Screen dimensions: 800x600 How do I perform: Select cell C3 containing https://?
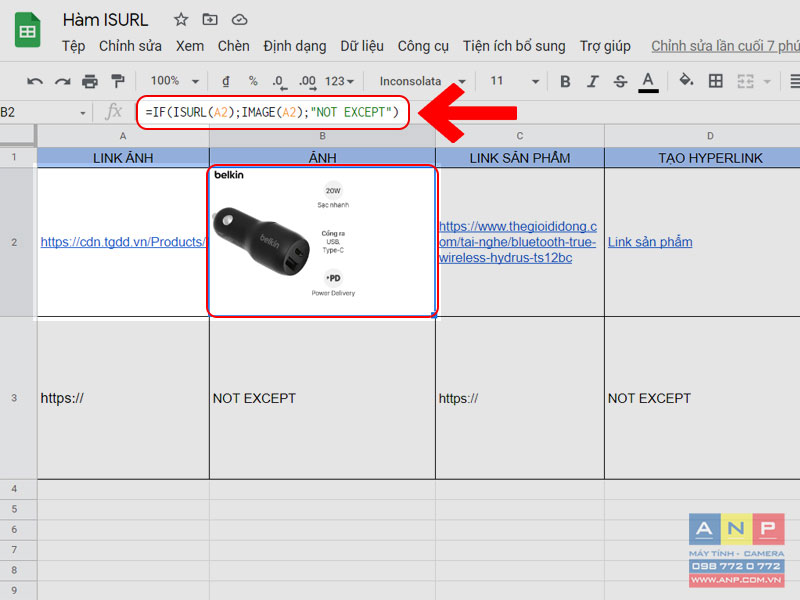click(520, 398)
